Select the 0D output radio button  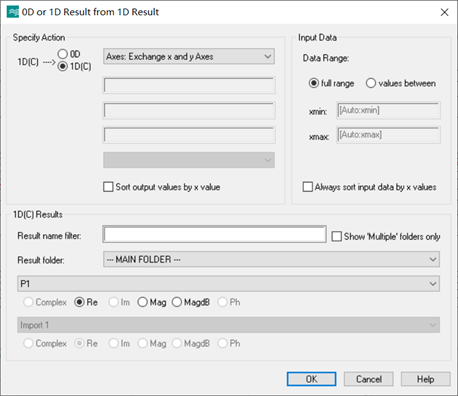63,54
